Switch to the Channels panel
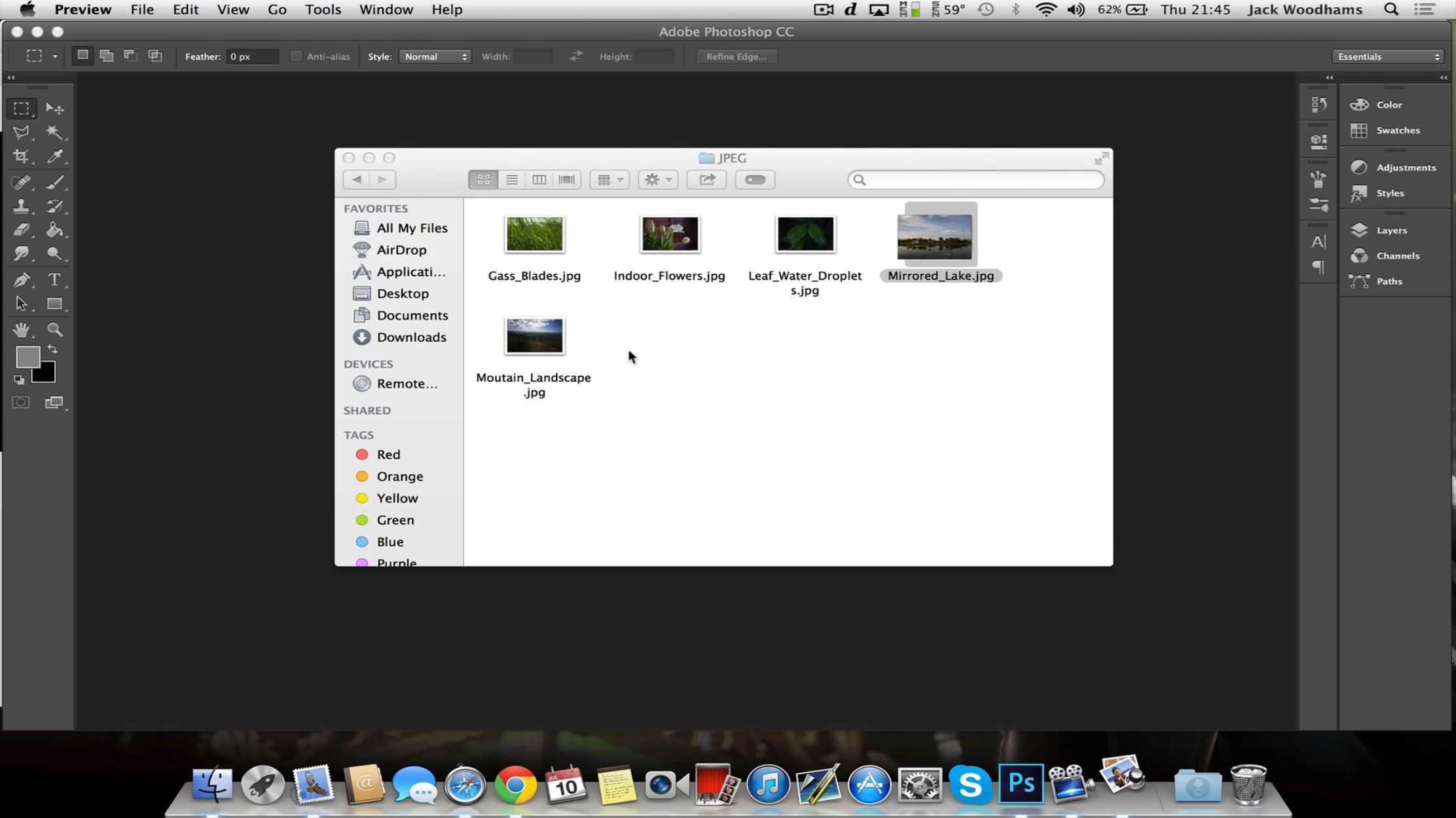 [x=1398, y=255]
